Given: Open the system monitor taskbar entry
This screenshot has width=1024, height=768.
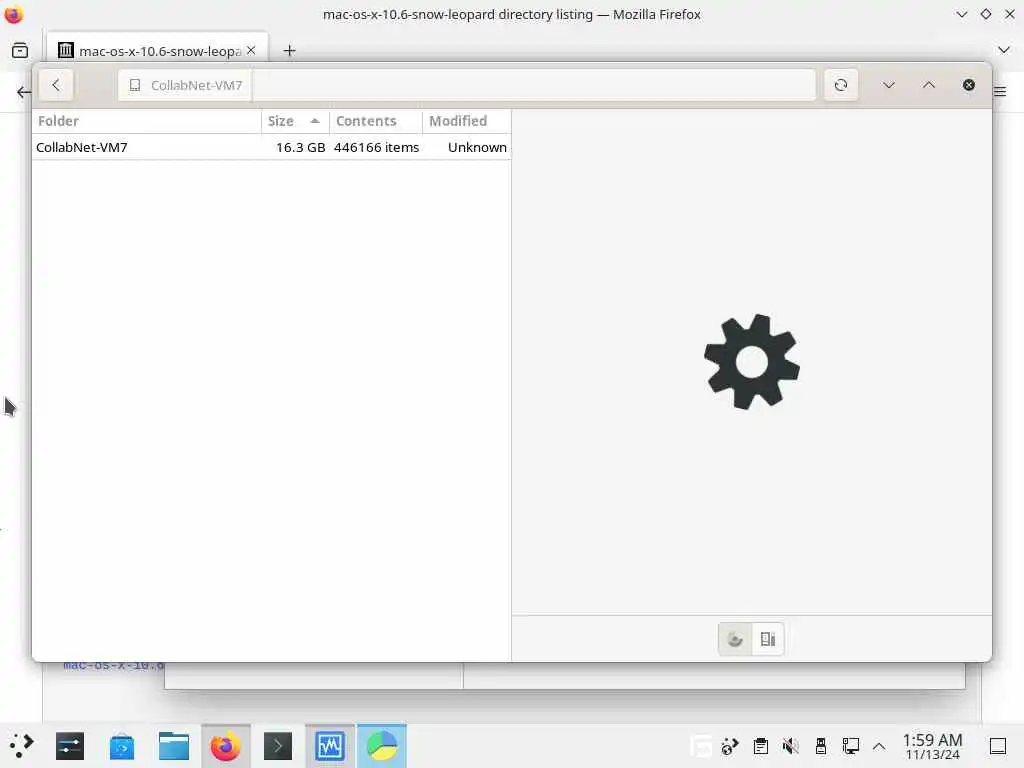Looking at the screenshot, I should pyautogui.click(x=330, y=746).
